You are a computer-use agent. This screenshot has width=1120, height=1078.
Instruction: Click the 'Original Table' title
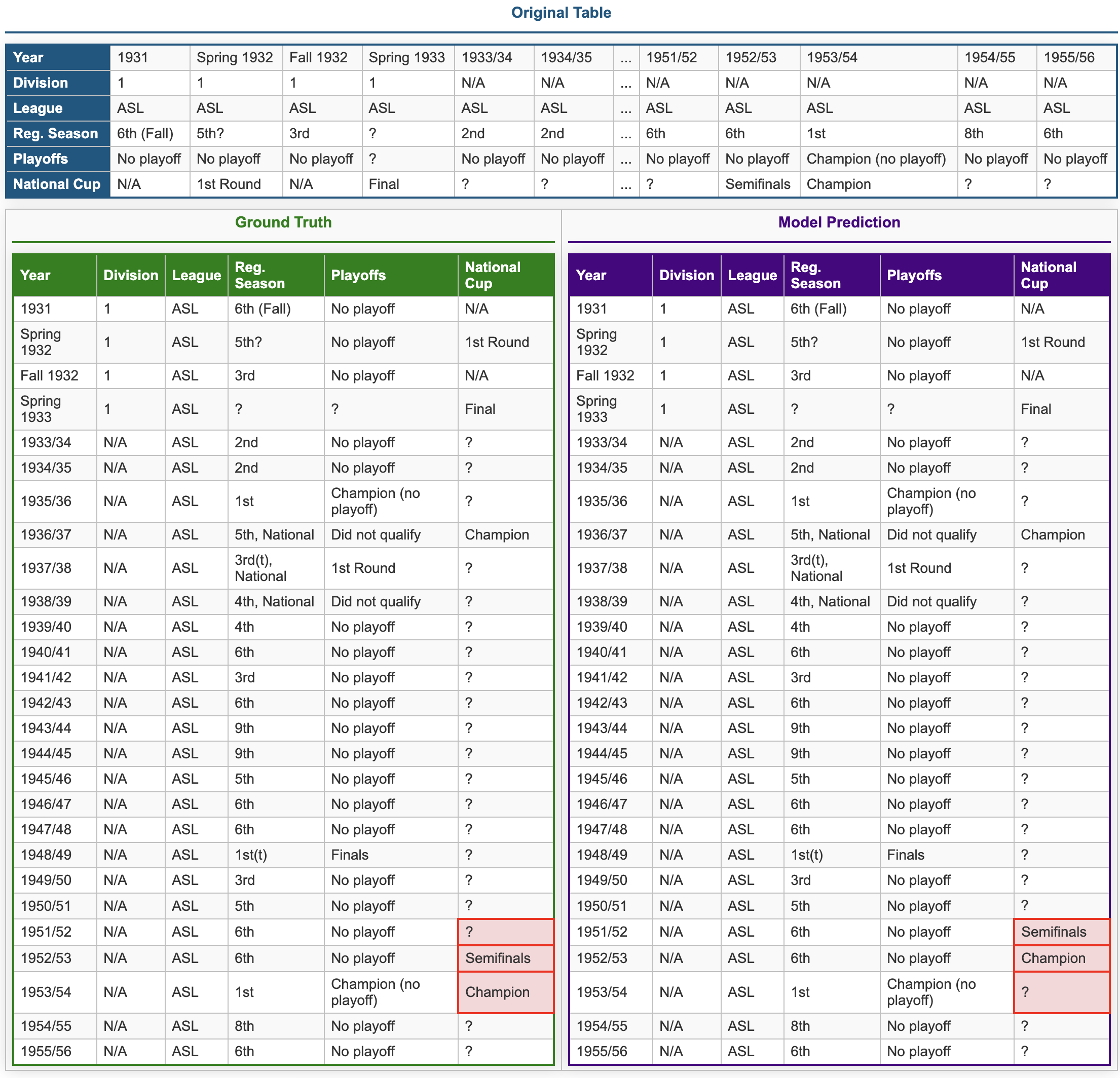point(561,13)
